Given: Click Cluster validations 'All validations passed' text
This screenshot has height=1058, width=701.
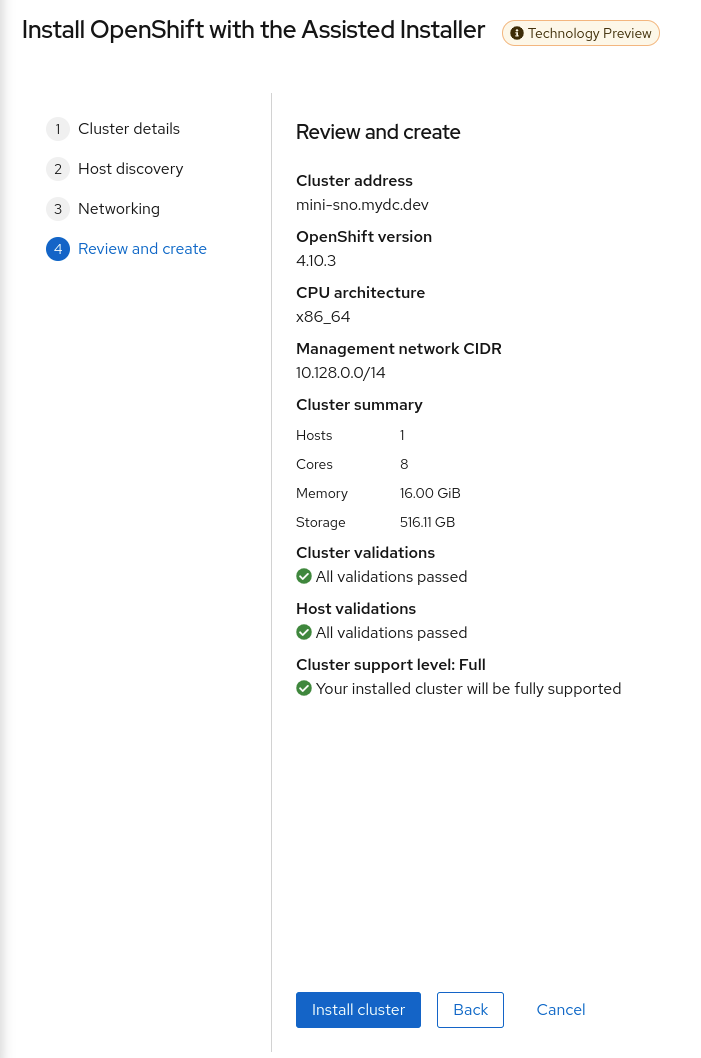Looking at the screenshot, I should pos(391,577).
